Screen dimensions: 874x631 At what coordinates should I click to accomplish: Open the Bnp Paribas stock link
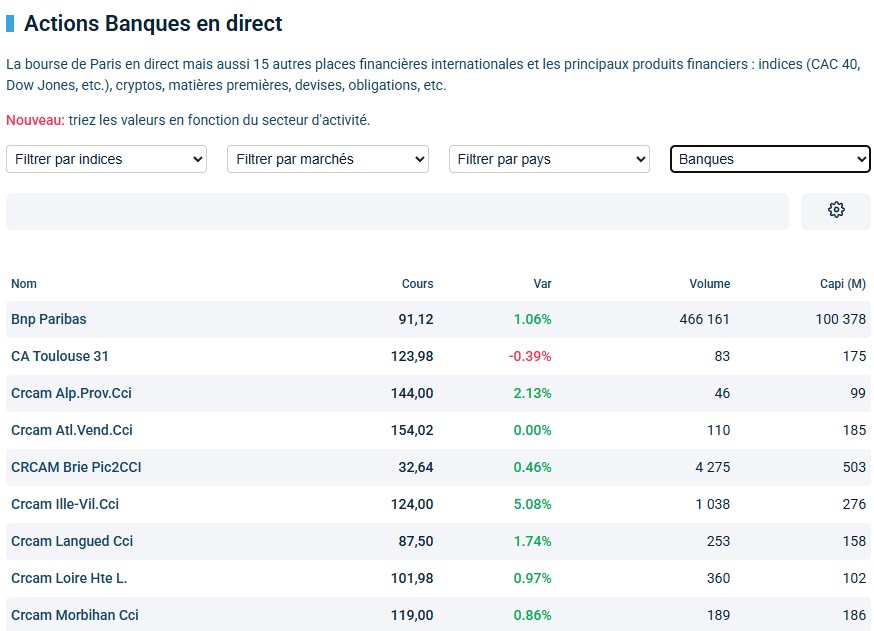(49, 320)
